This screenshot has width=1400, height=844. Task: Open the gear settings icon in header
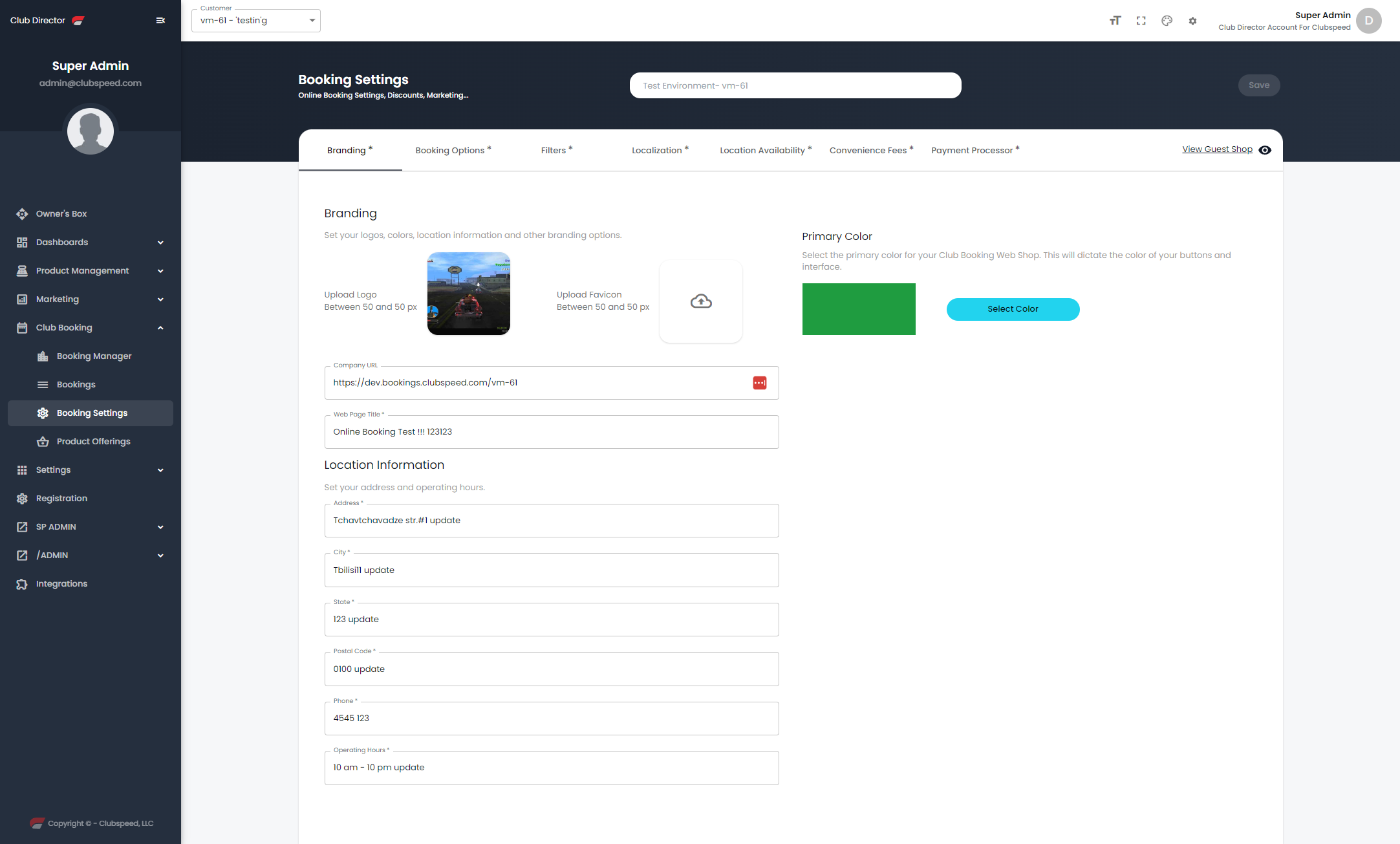tap(1192, 21)
